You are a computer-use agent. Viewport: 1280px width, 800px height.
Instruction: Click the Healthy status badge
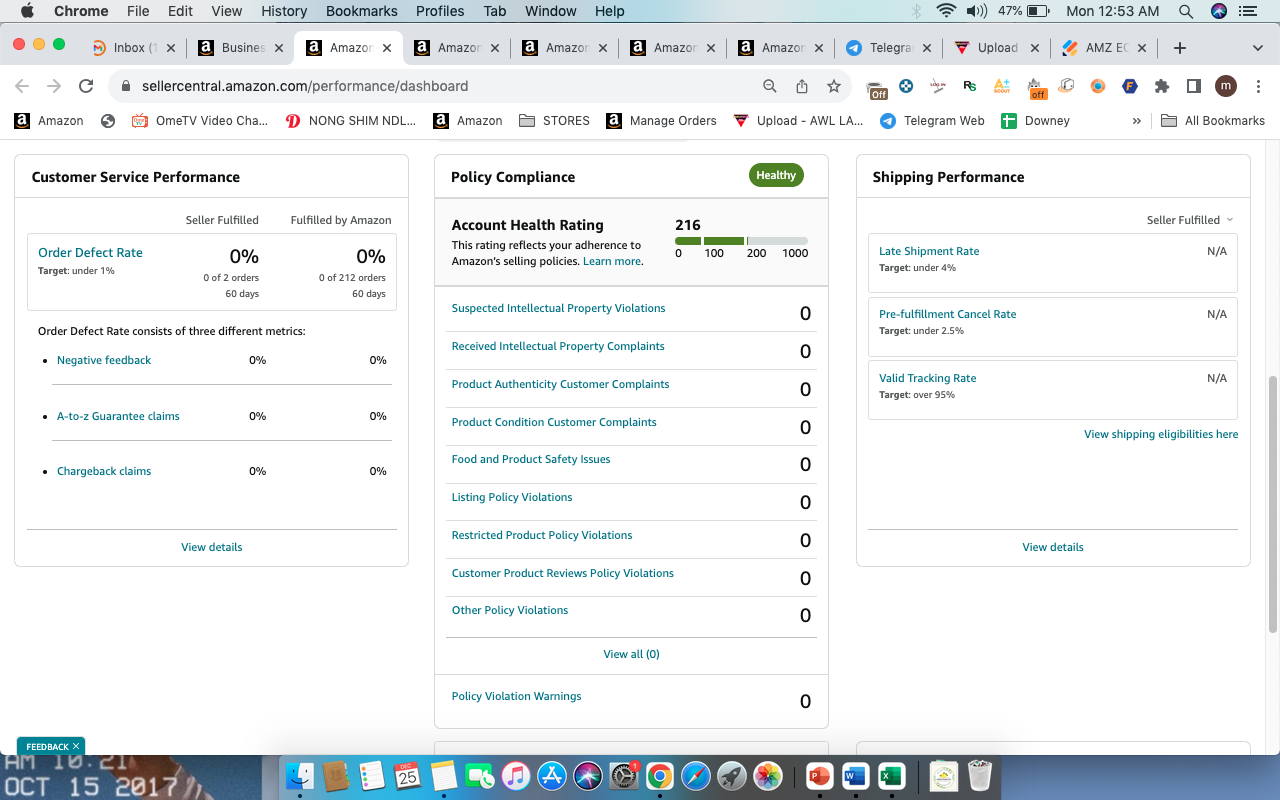[x=776, y=175]
